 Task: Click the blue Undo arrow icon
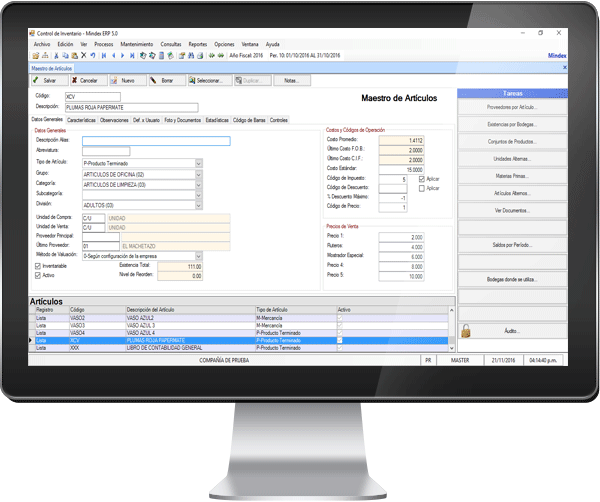point(93,56)
